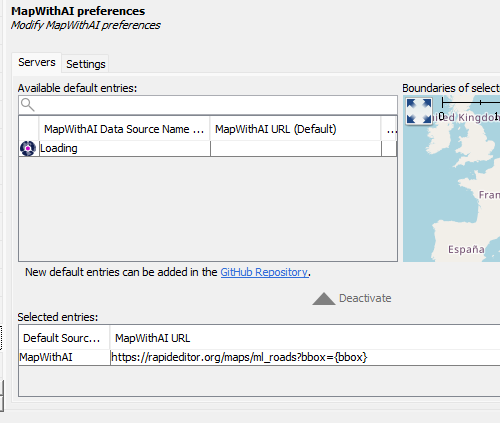Click the Loading row globe icon
Image resolution: width=500 pixels, height=423 pixels.
pyautogui.click(x=28, y=148)
